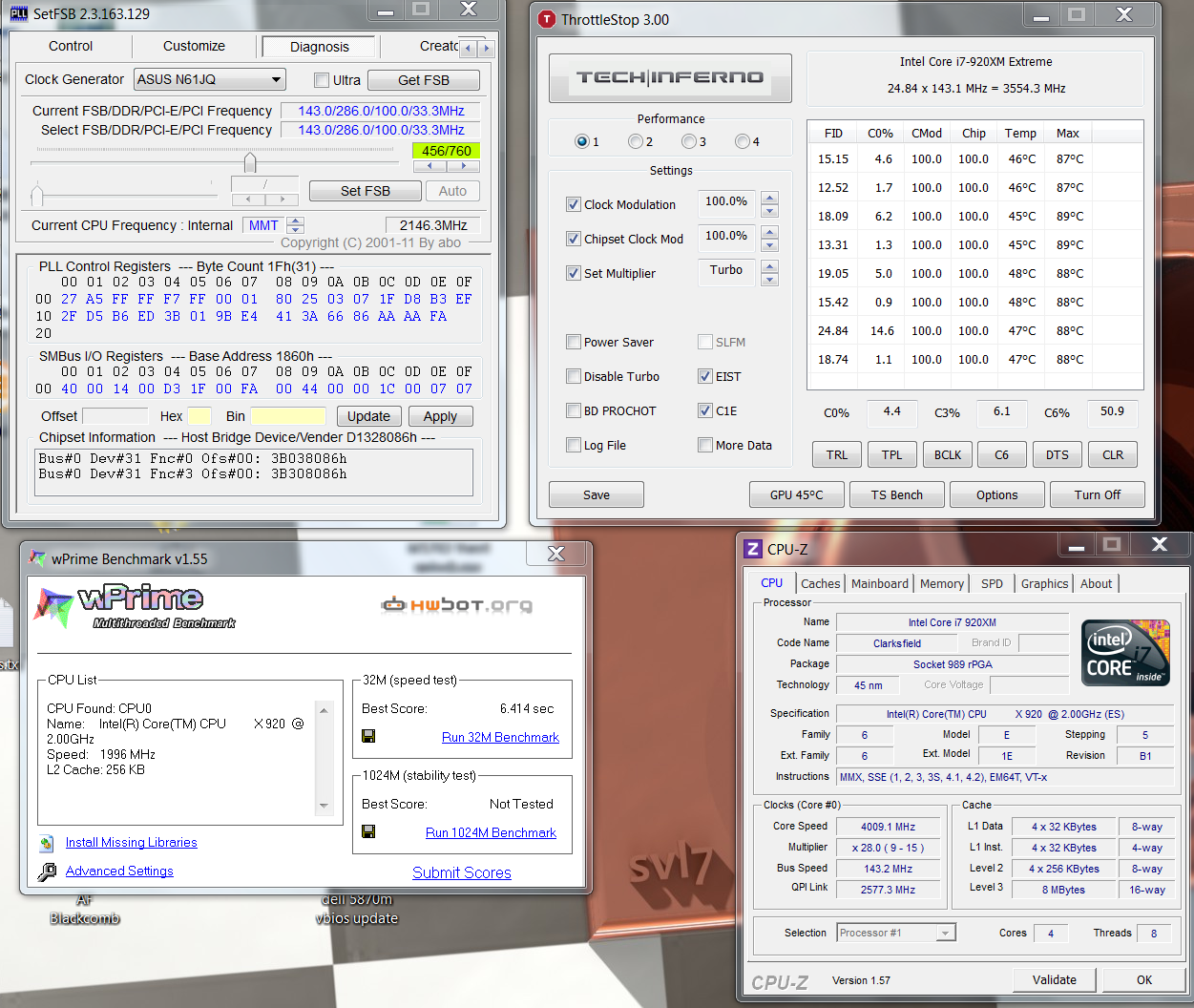
Task: Click the Set FSB button
Action: click(x=366, y=191)
